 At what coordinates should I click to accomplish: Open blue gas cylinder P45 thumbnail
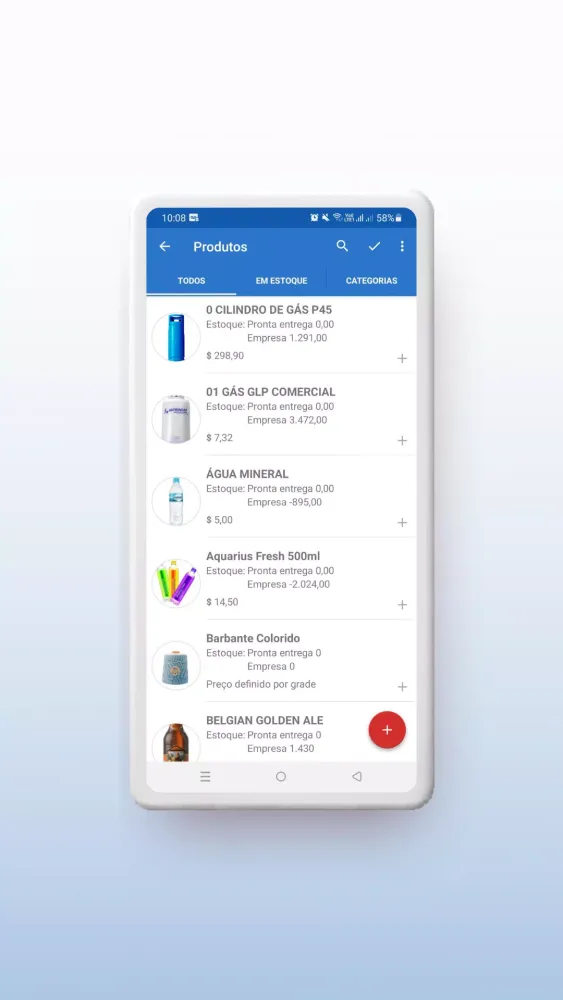(176, 337)
